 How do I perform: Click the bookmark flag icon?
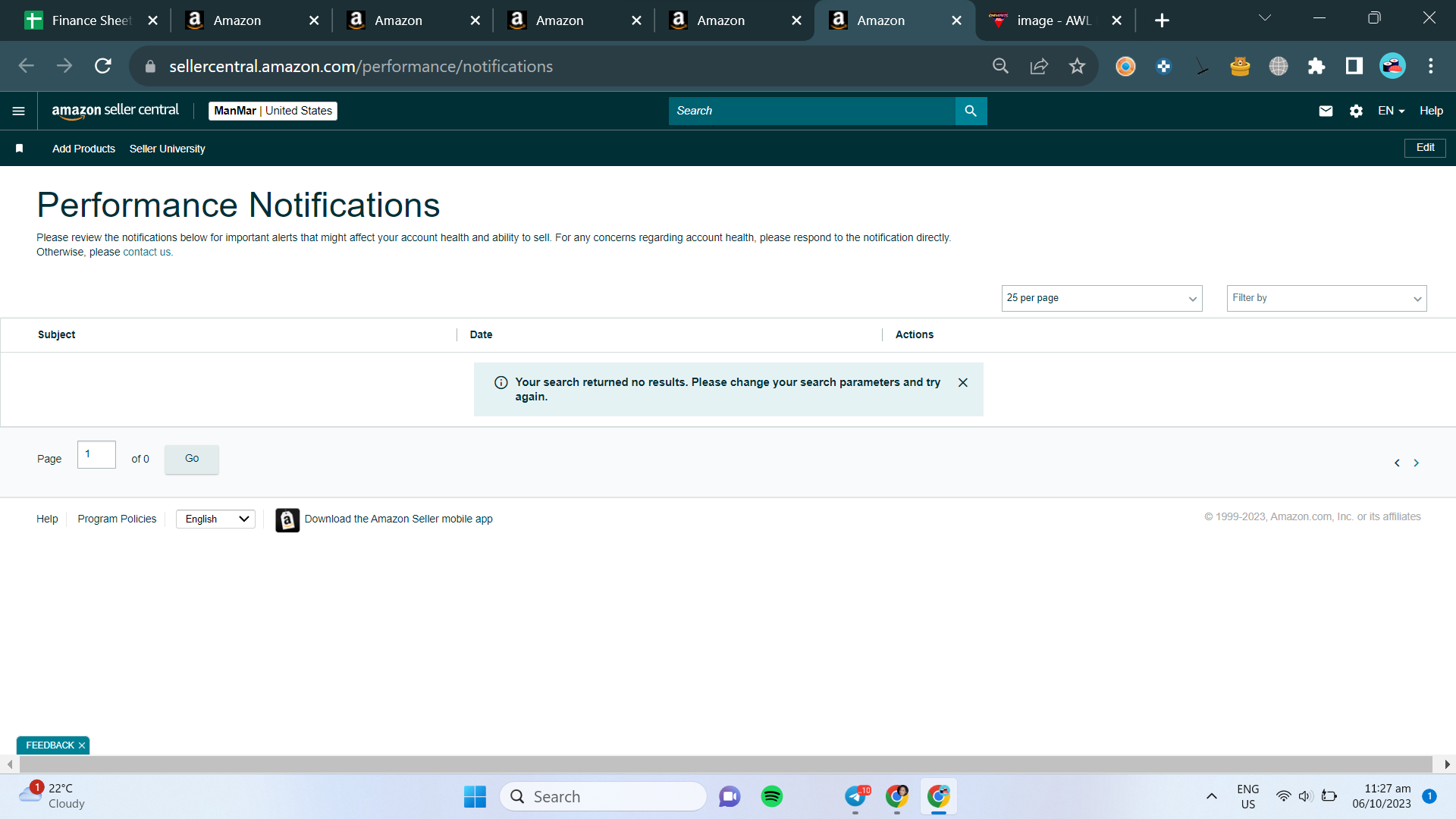[20, 149]
